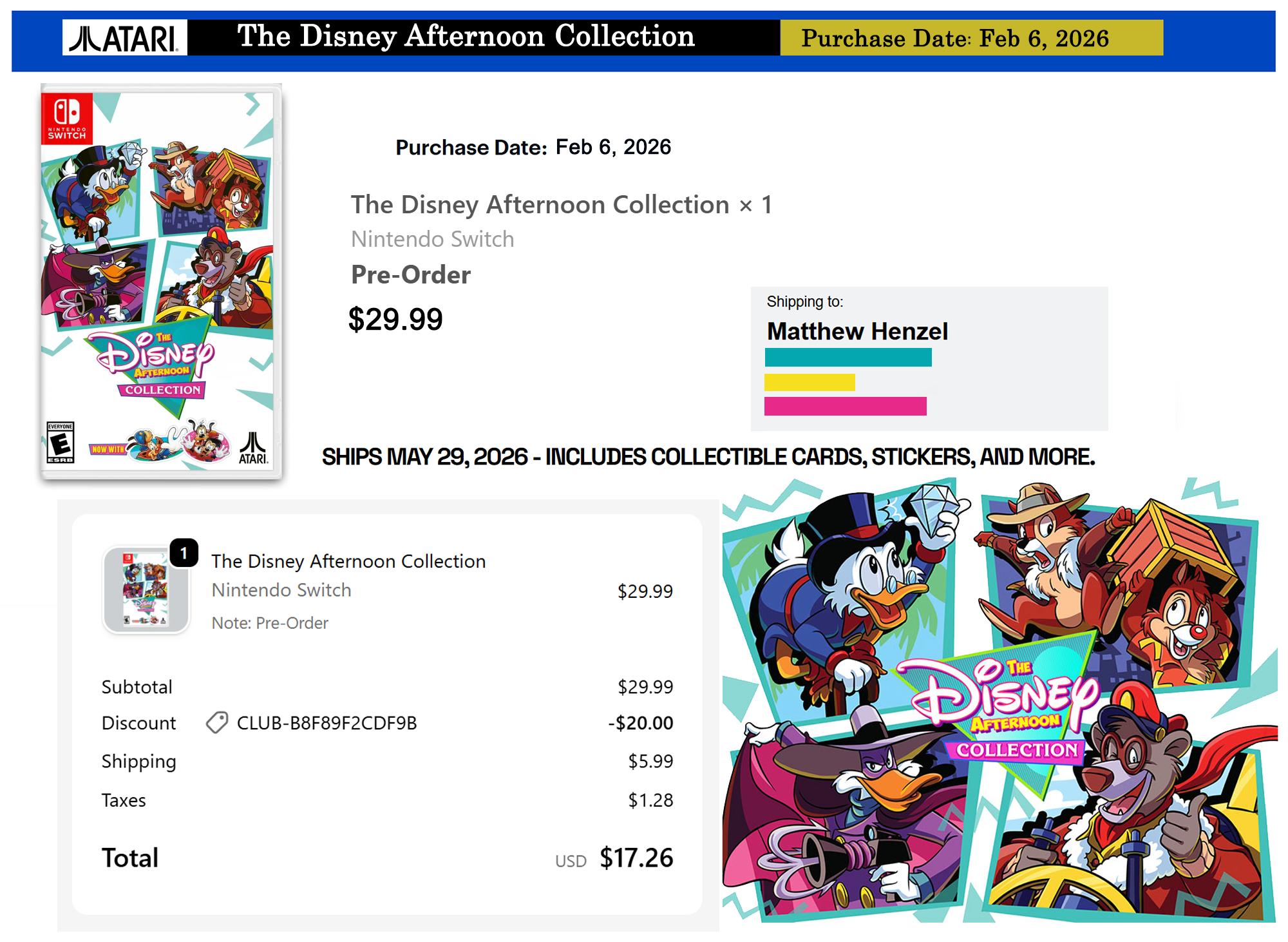Select the teal bar under Matthew Henzel
The height and width of the screenshot is (942, 1288).
coord(848,358)
